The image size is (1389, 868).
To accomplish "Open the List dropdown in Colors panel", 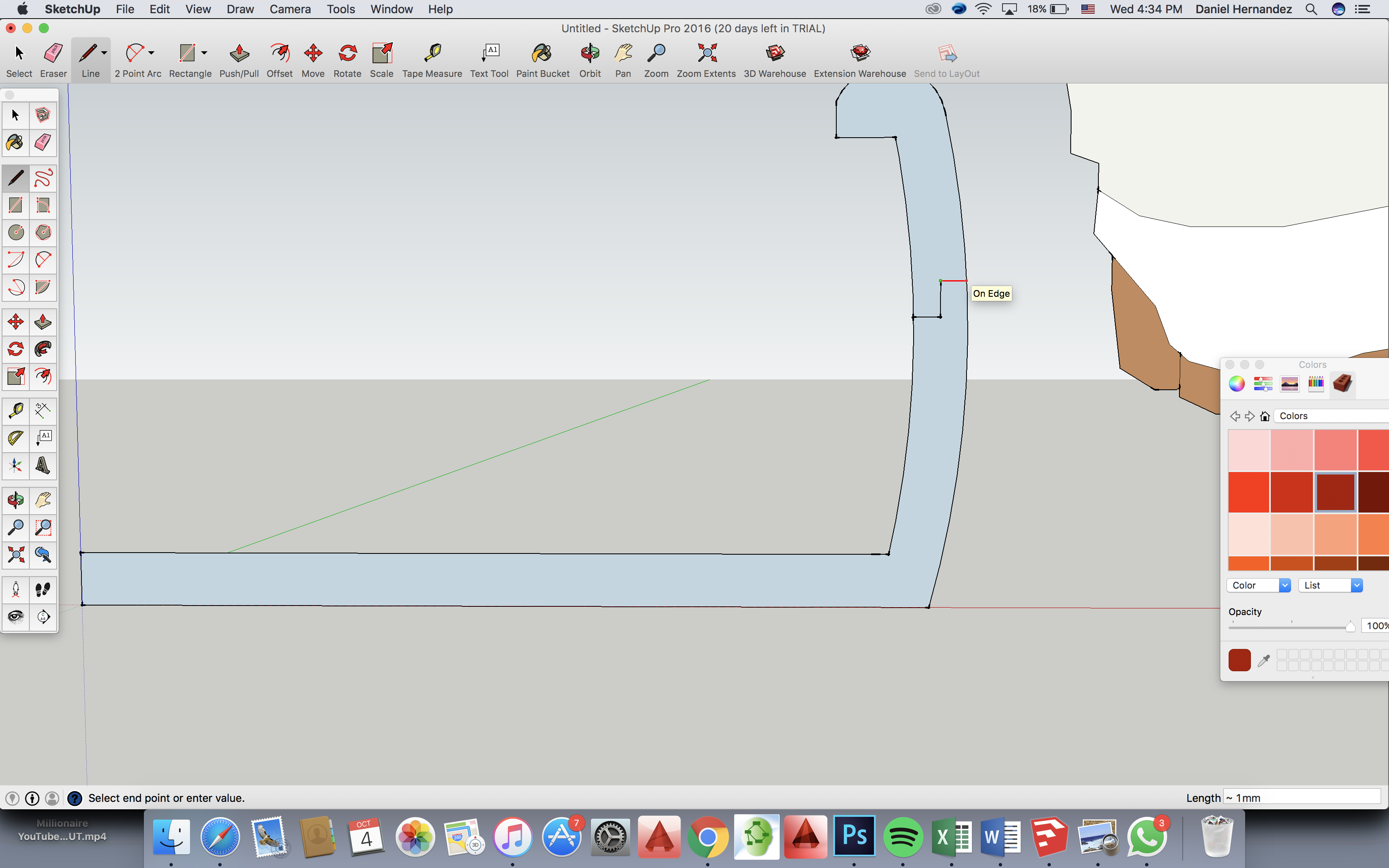I will coord(1330,585).
